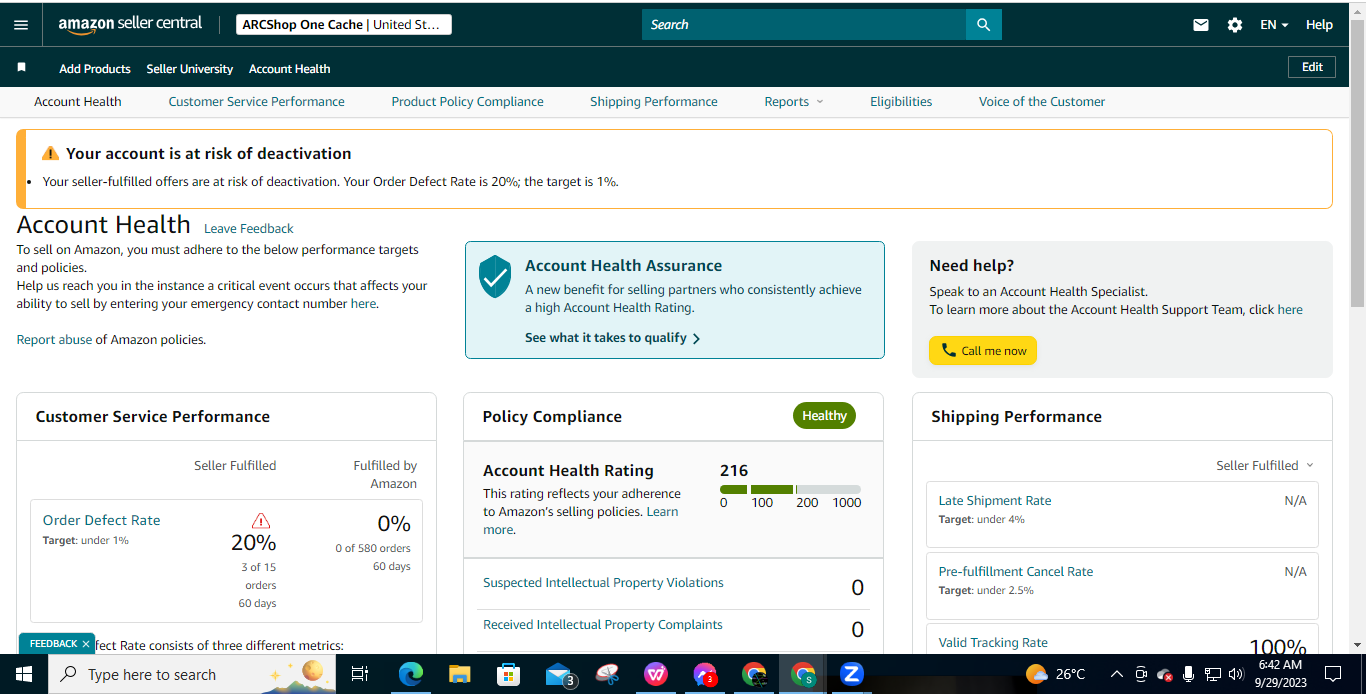
Task: Open WPS Office taskbar icon
Action: pyautogui.click(x=656, y=674)
